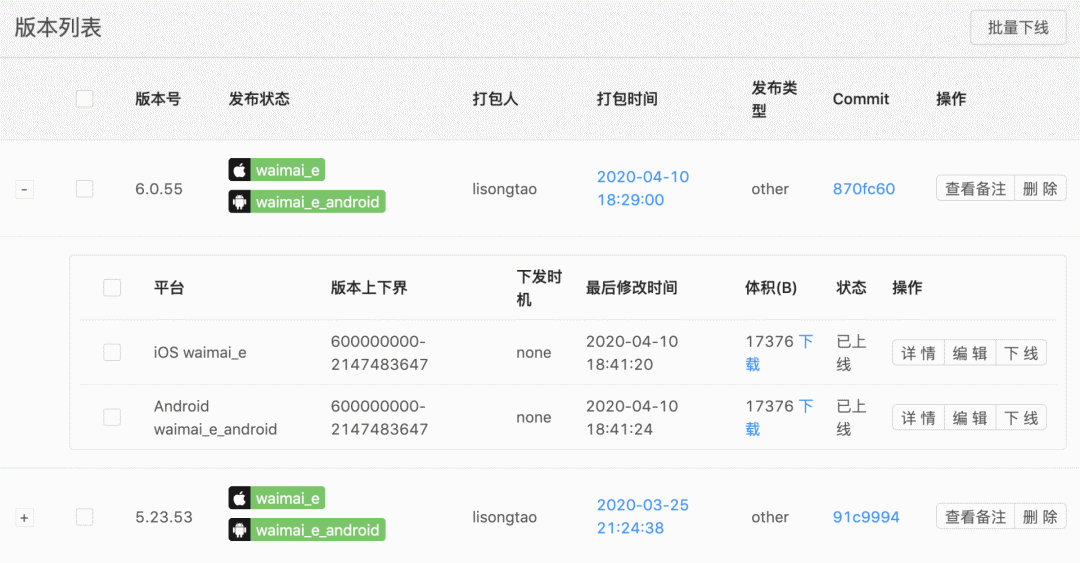Open commit link 870fc60
The width and height of the screenshot is (1080, 563).
(x=864, y=189)
